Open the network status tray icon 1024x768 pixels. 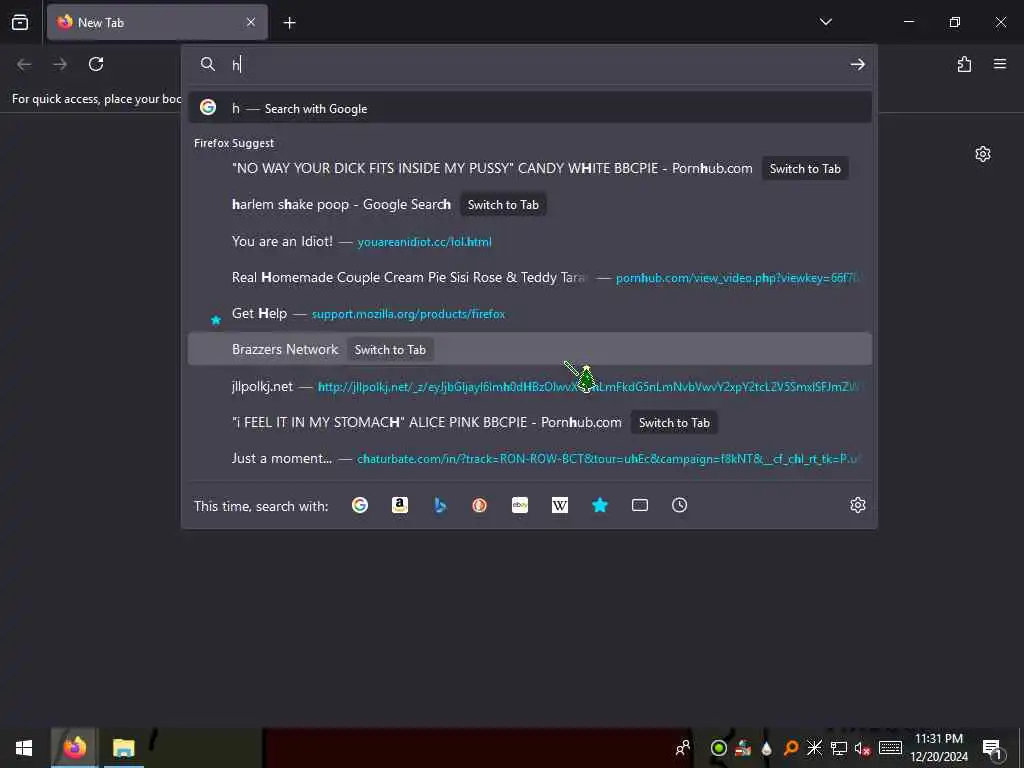(839, 748)
